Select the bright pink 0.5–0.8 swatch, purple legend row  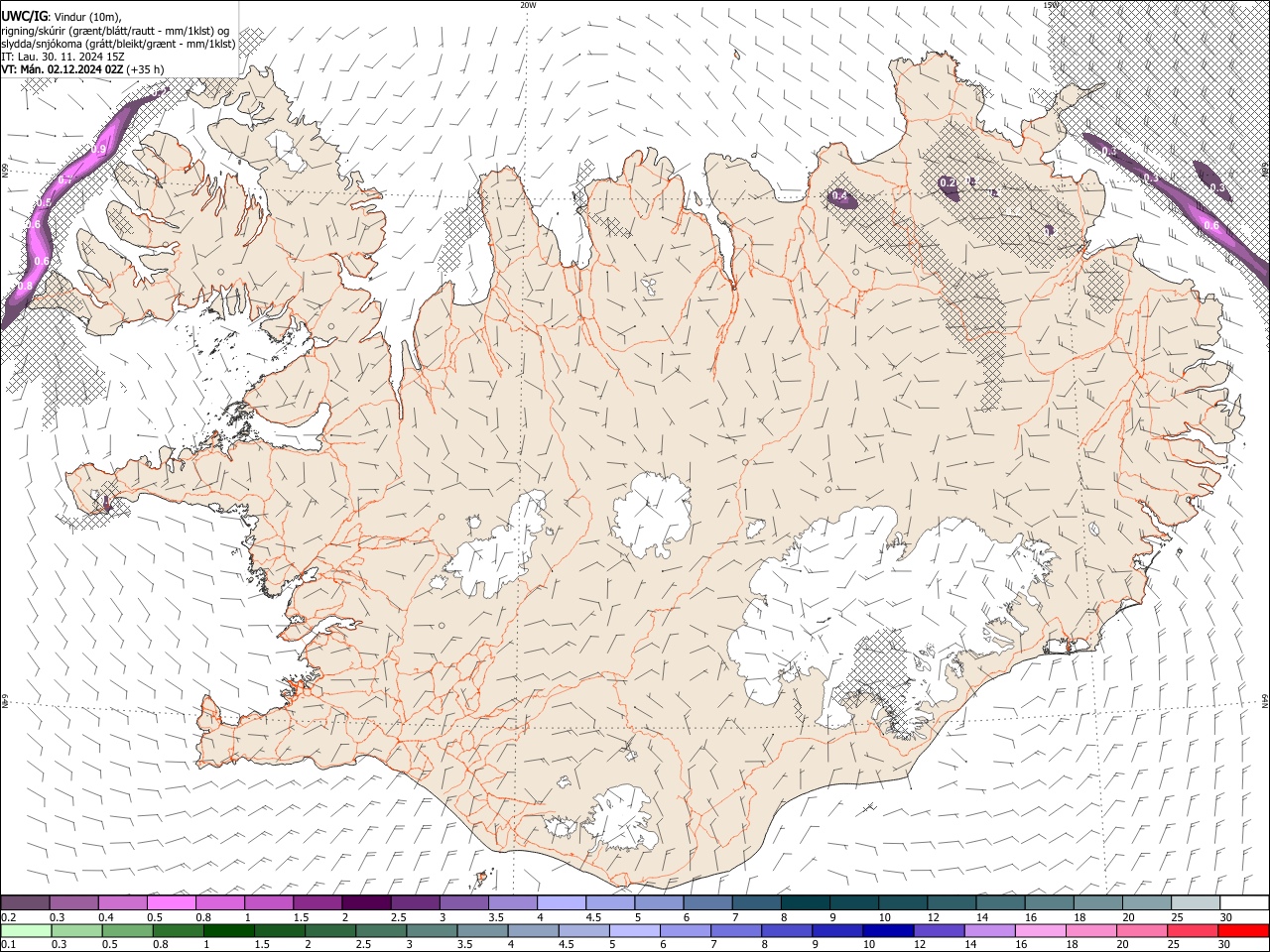coord(172,903)
